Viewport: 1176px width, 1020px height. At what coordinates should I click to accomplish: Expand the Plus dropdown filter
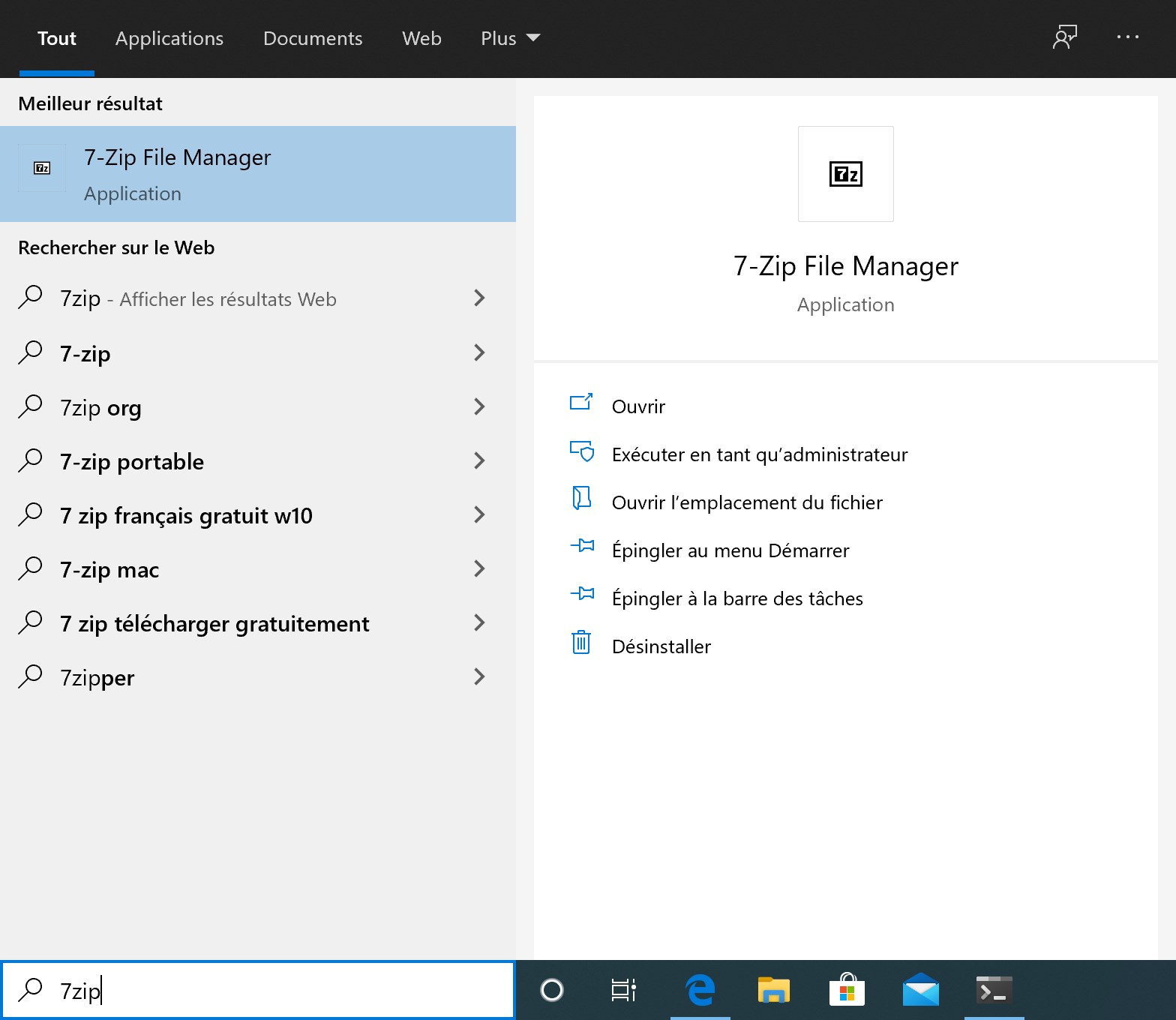510,38
